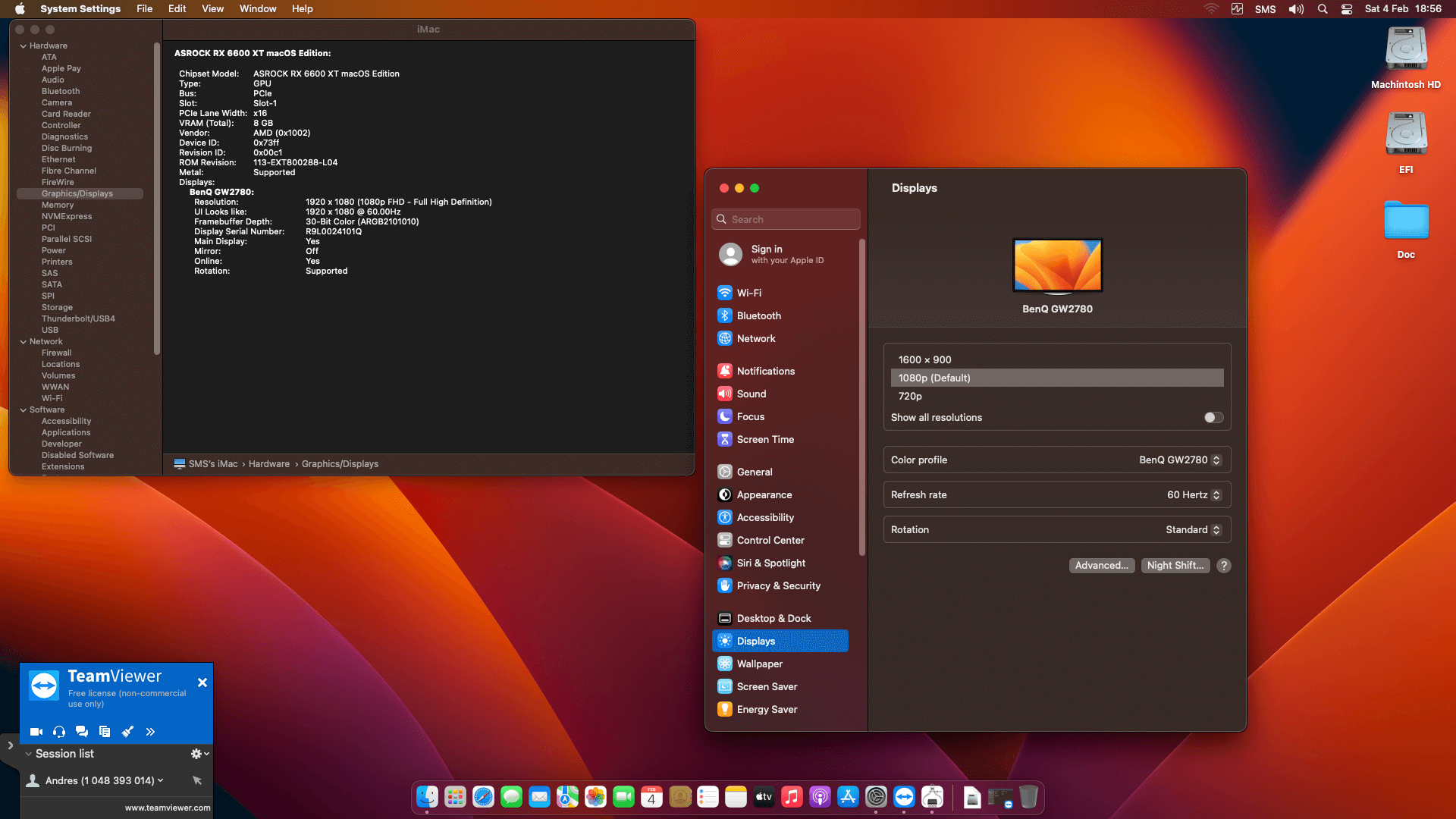Image resolution: width=1456 pixels, height=819 pixels.
Task: Open TeamViewer chat bubbles icon
Action: coord(82,732)
